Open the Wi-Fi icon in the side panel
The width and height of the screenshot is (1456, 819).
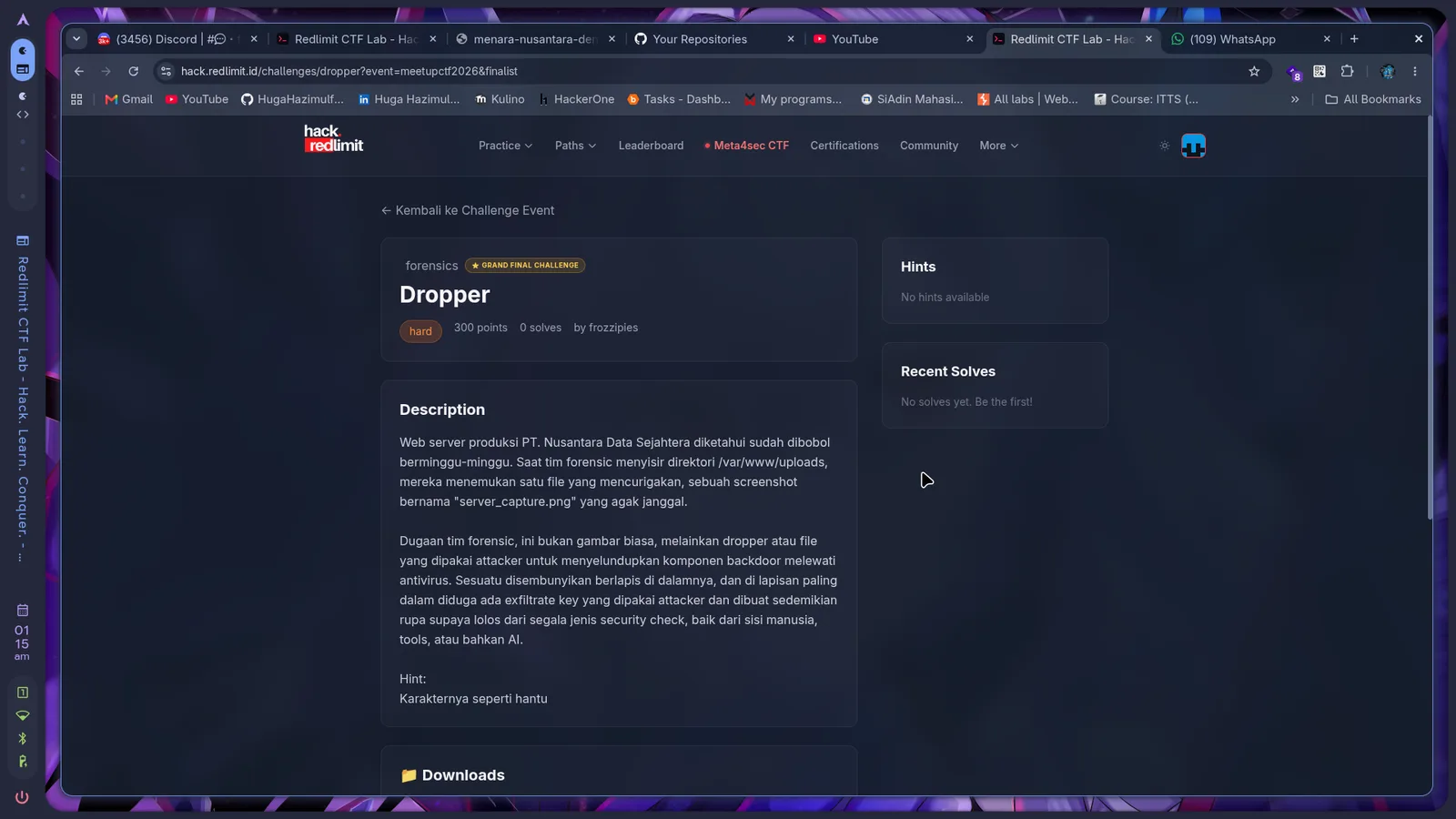(23, 715)
